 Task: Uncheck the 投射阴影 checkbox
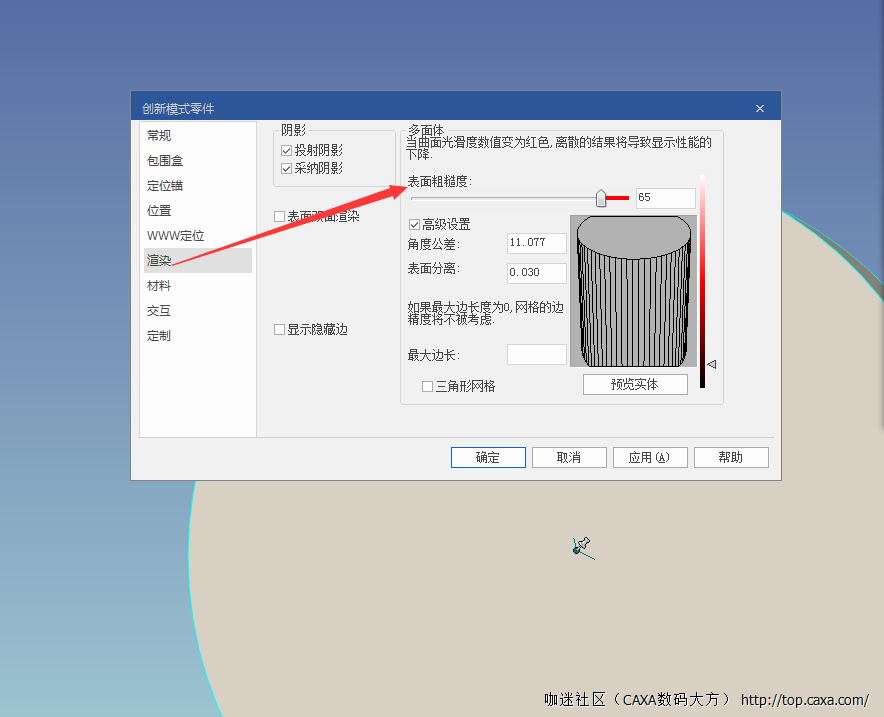pos(286,150)
